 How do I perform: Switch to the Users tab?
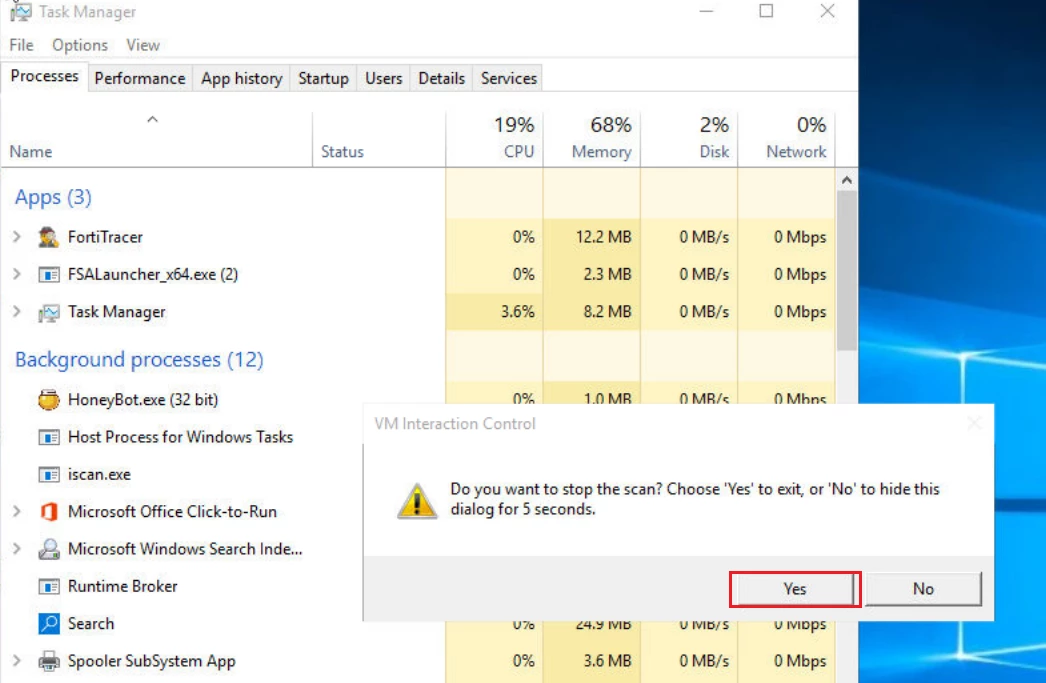click(x=384, y=78)
